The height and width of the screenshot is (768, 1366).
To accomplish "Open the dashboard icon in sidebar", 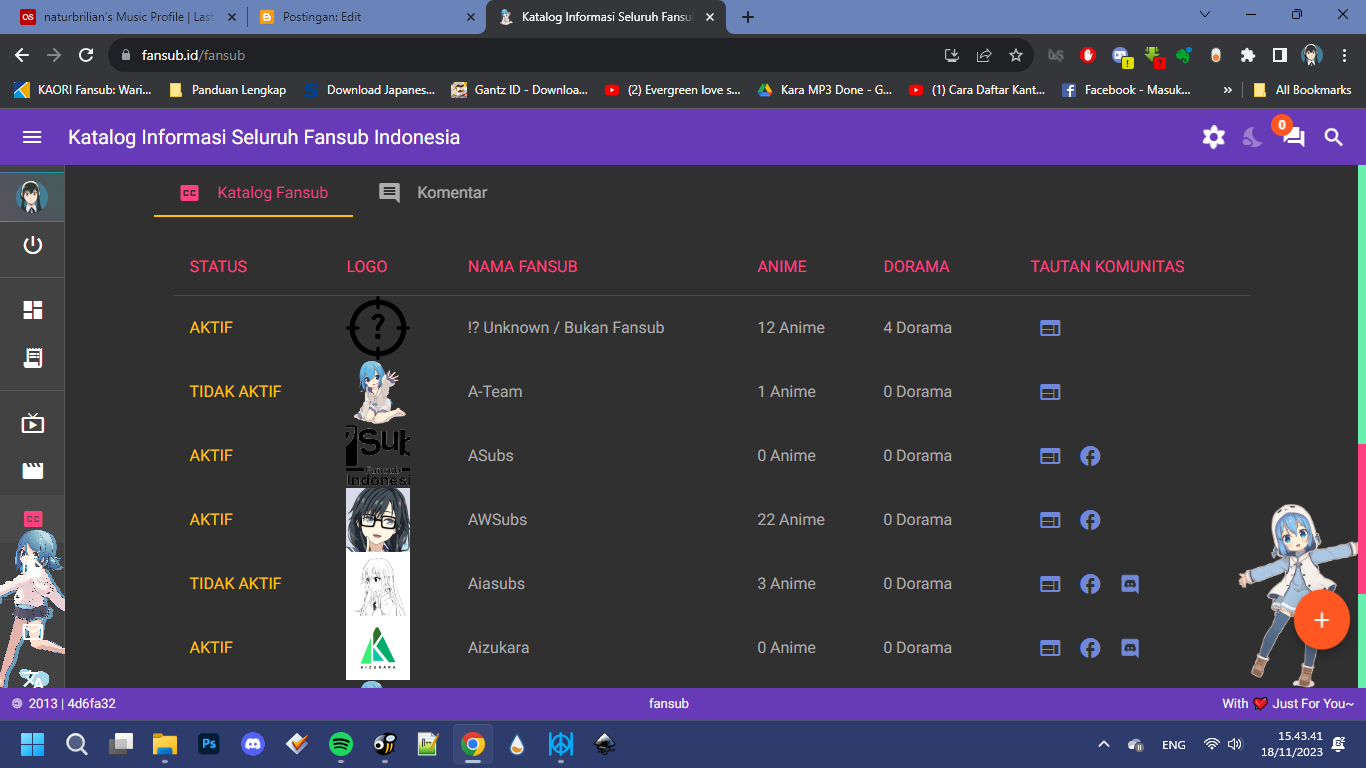I will (x=33, y=310).
